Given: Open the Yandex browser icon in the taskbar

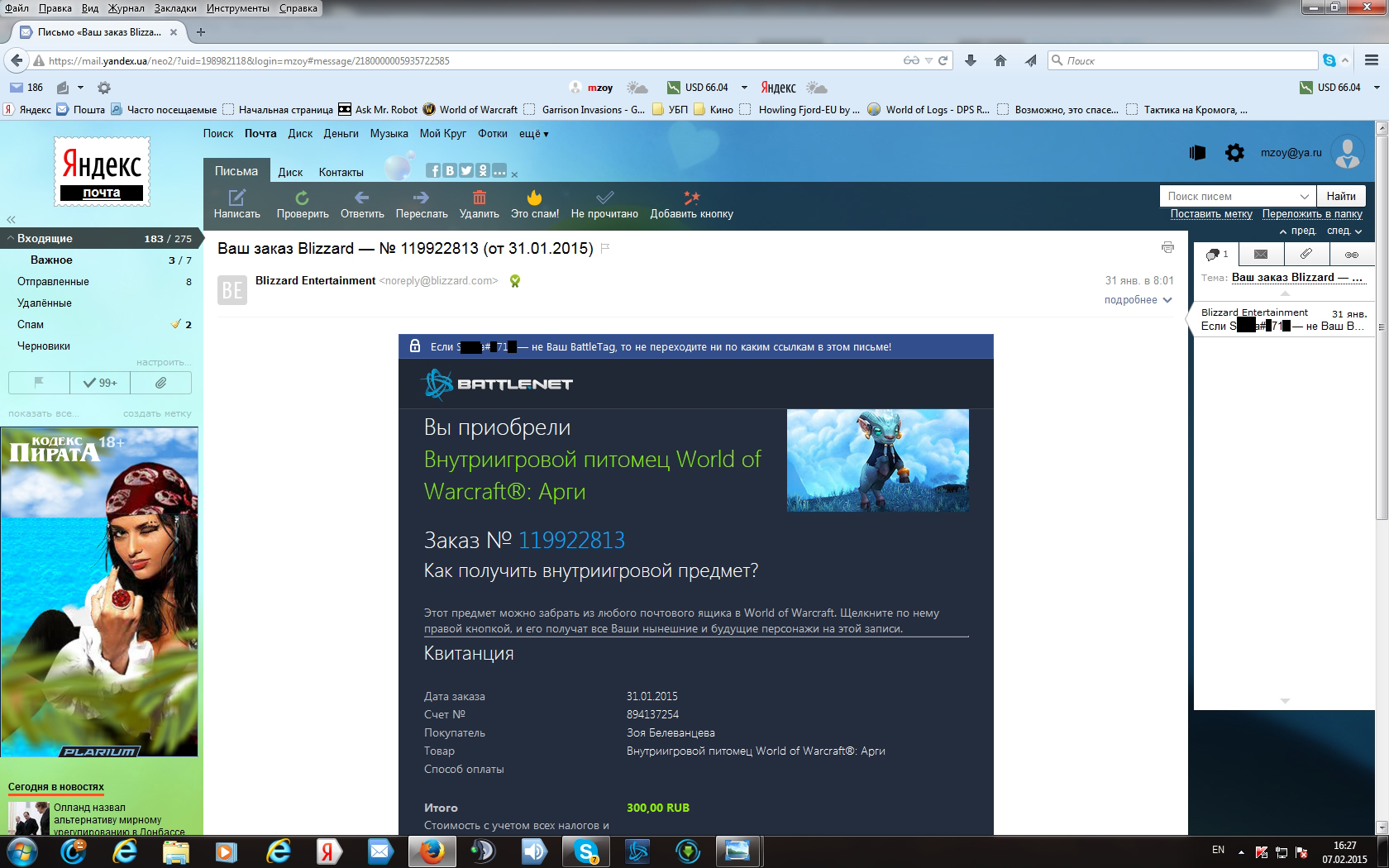Looking at the screenshot, I should pyautogui.click(x=329, y=851).
